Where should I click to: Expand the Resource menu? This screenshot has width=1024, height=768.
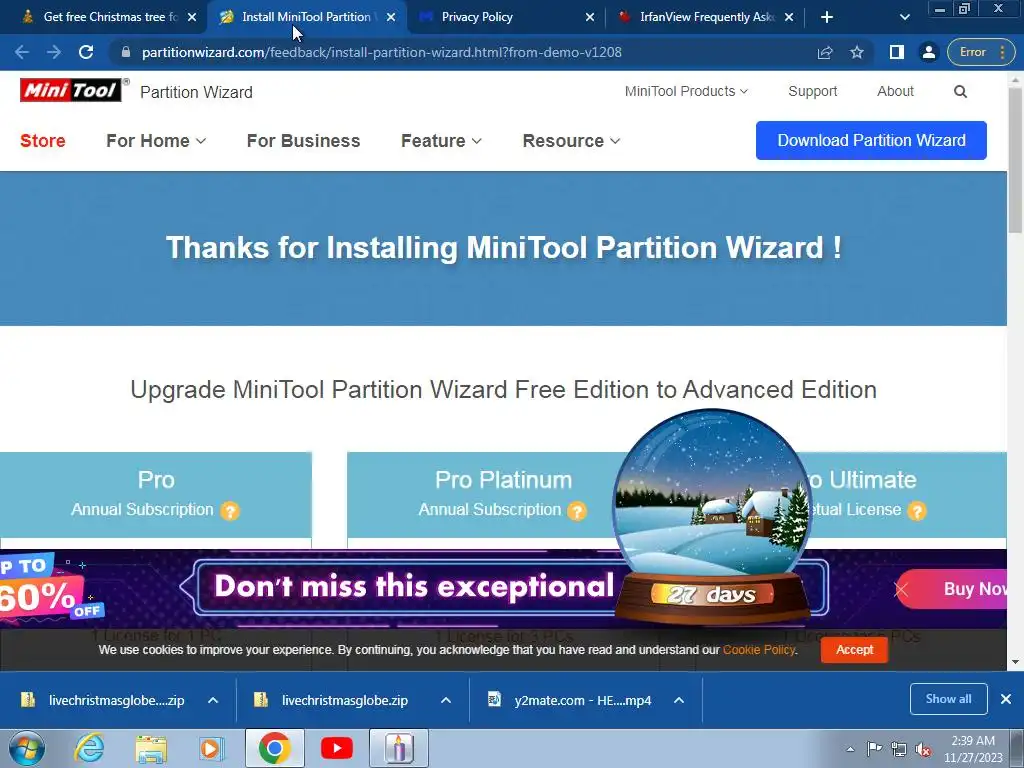click(x=571, y=140)
